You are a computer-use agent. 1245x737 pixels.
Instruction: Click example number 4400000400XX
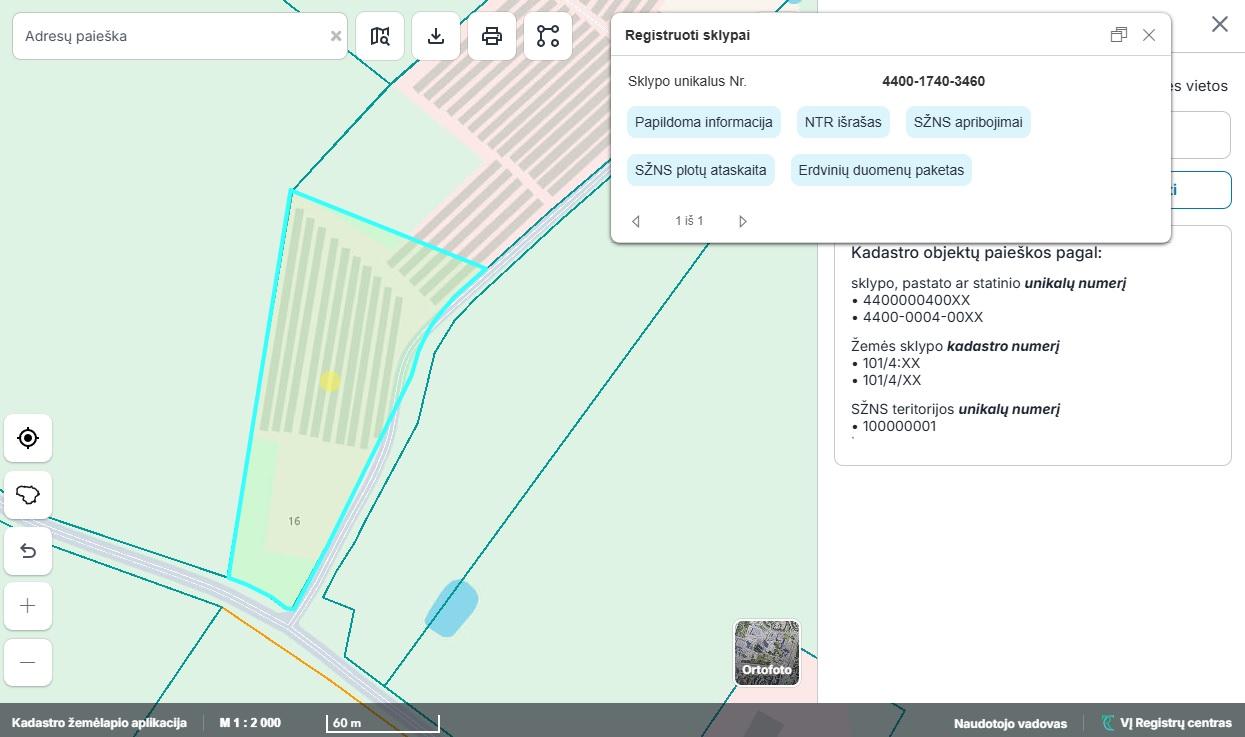click(x=916, y=300)
